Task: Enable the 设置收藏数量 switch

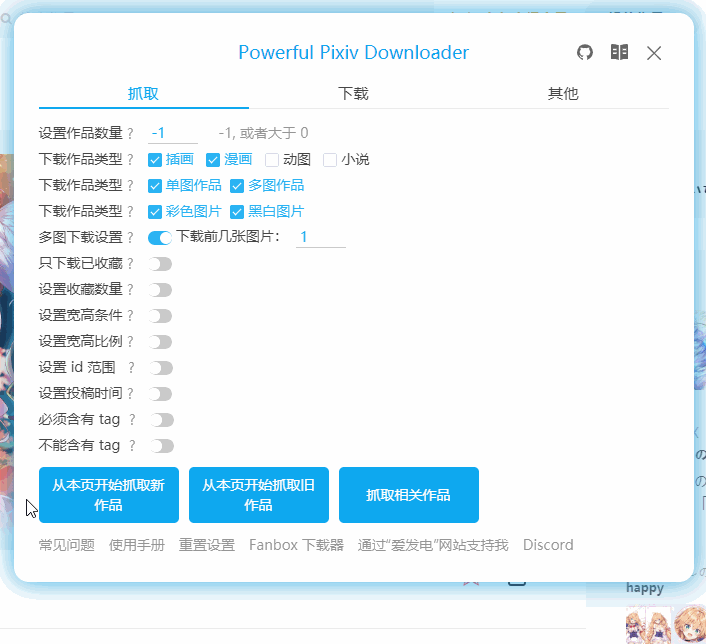Action: point(160,290)
